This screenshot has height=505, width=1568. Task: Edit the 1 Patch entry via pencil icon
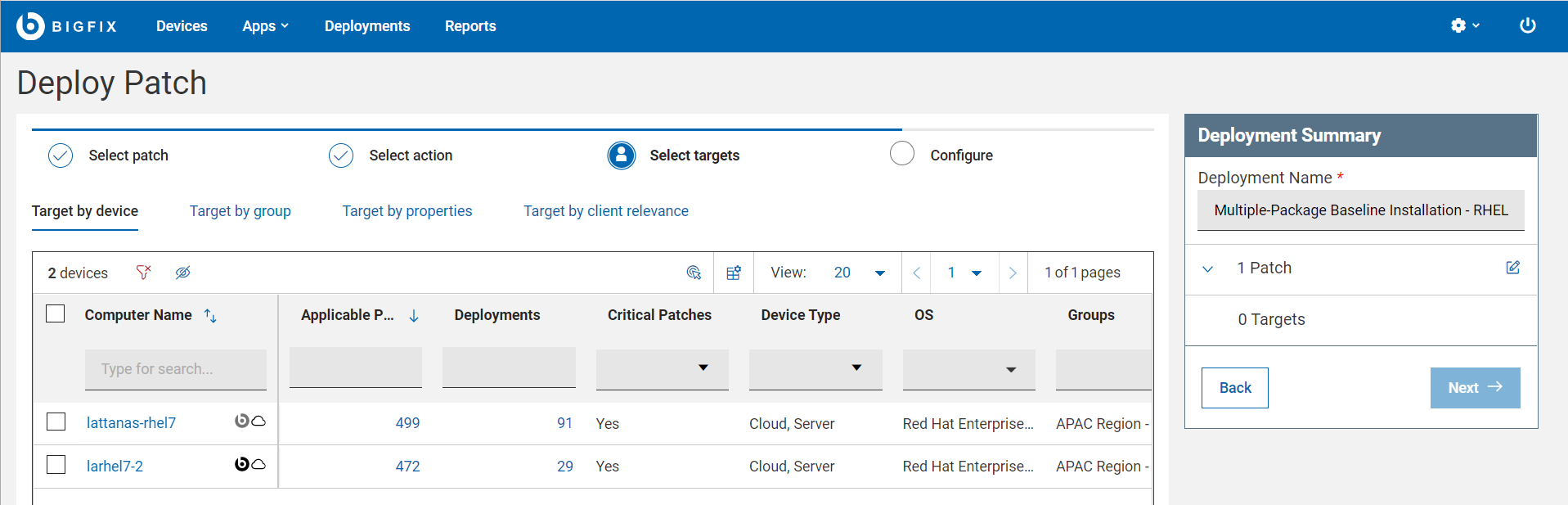[1512, 268]
